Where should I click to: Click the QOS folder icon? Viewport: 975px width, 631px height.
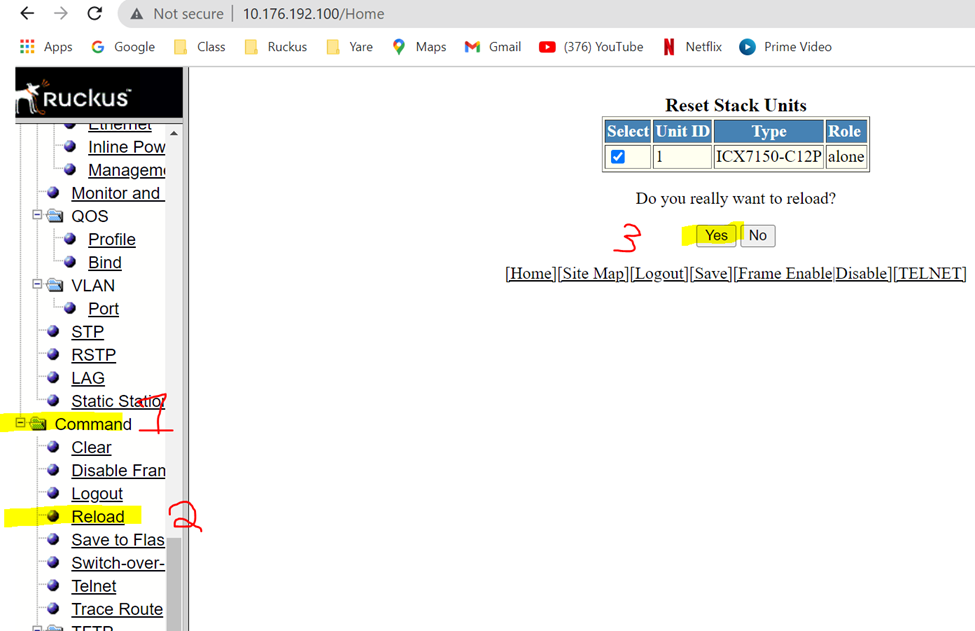(x=55, y=216)
